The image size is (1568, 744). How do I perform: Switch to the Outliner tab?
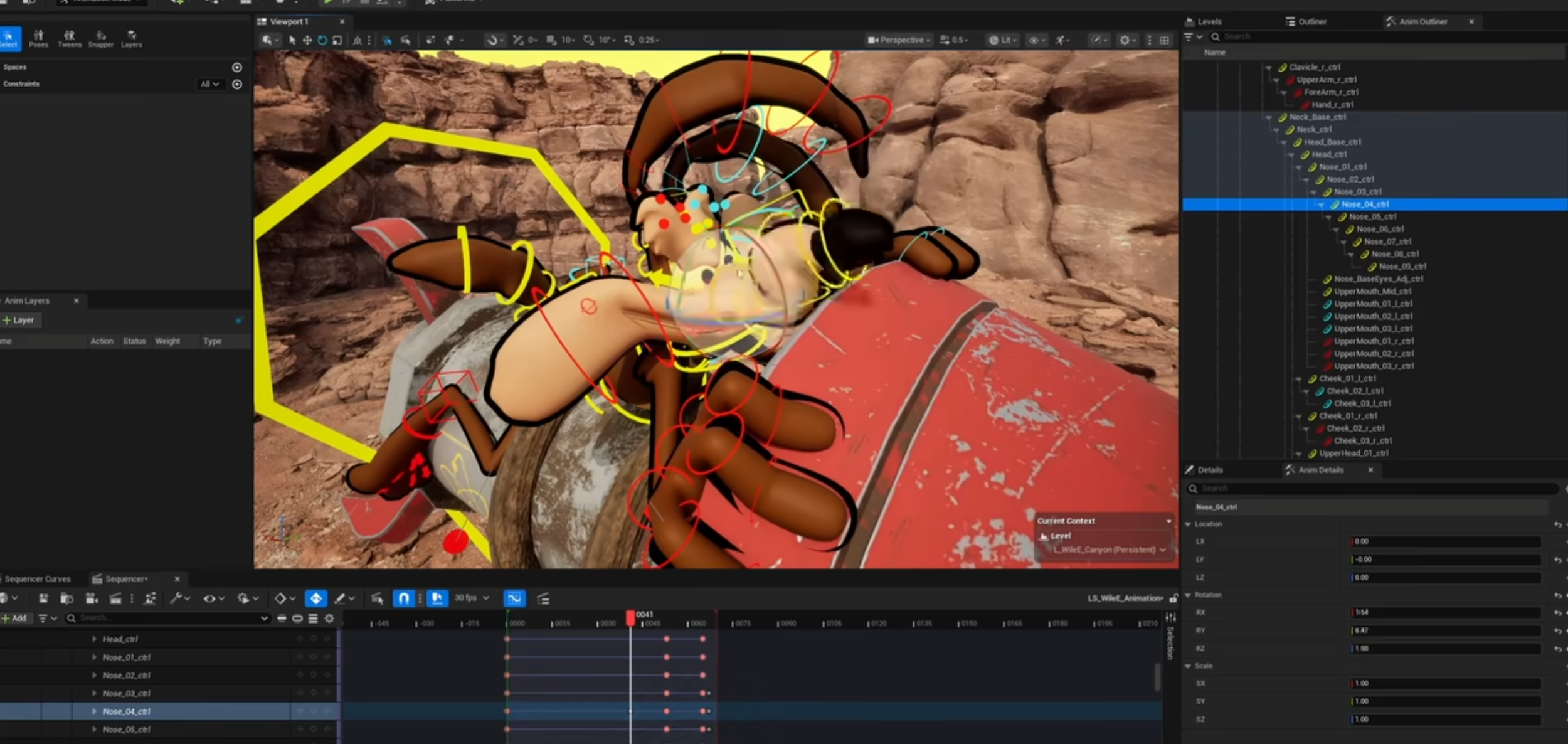1306,21
